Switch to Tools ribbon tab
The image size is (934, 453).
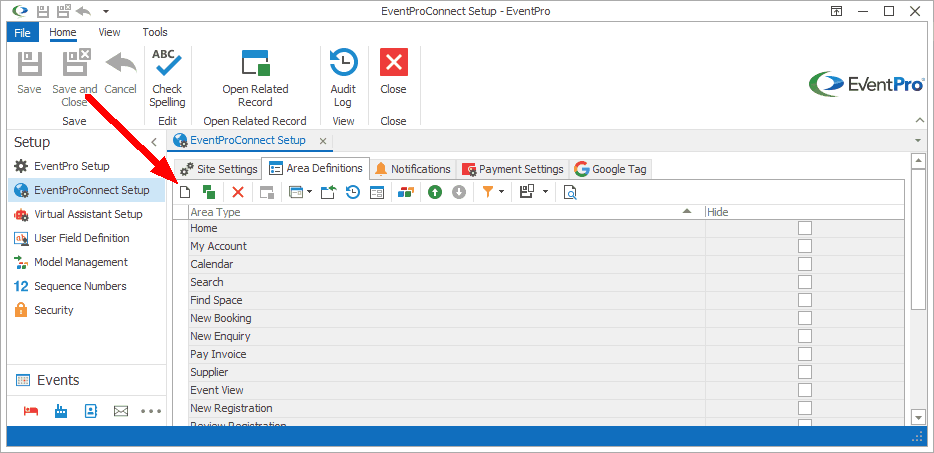point(155,32)
